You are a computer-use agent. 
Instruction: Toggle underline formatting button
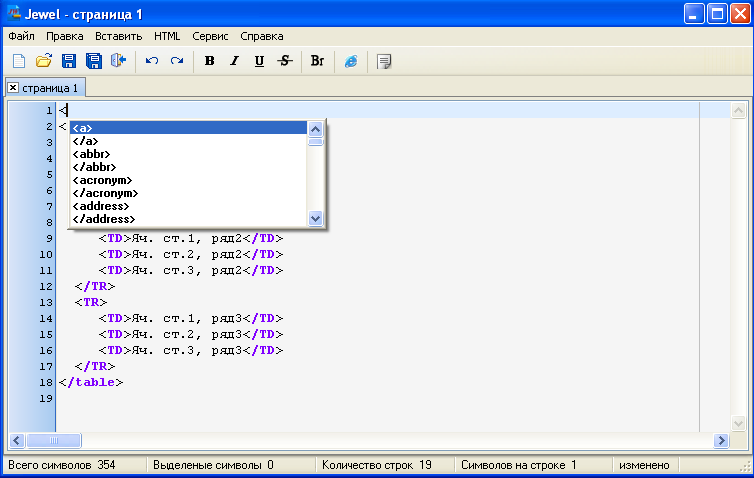click(x=259, y=61)
